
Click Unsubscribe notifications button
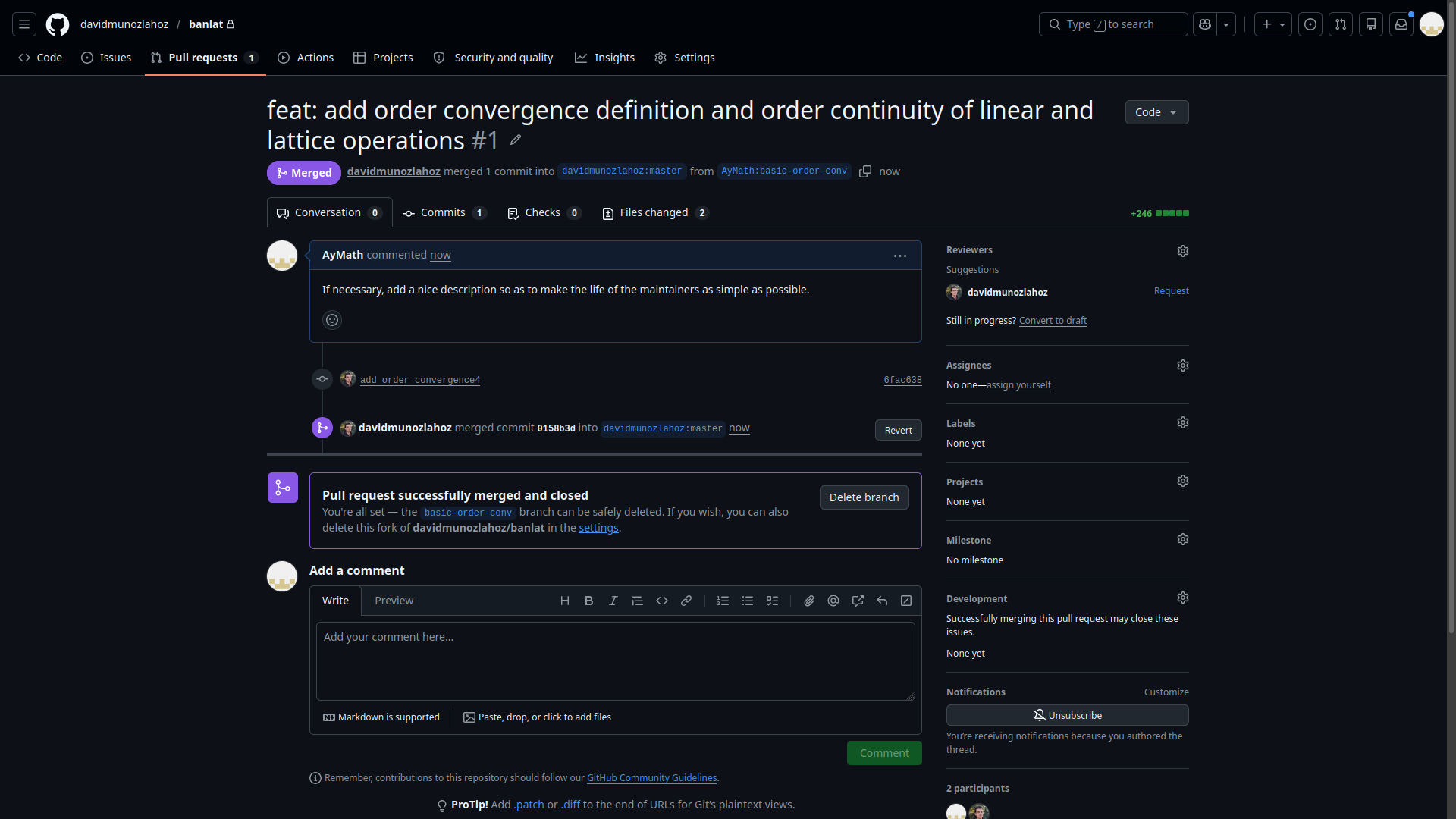pos(1068,715)
